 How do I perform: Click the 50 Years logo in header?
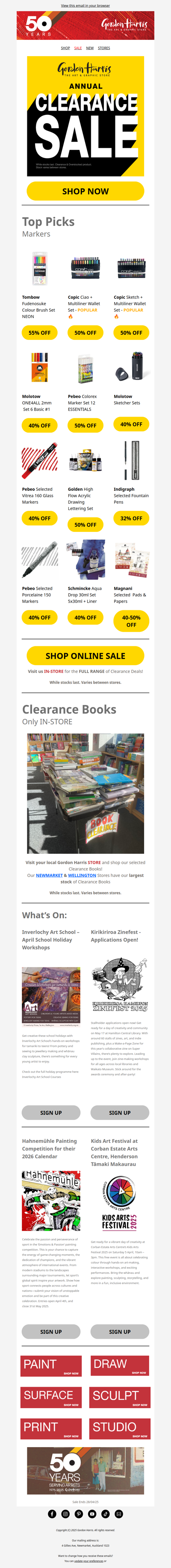point(38,26)
